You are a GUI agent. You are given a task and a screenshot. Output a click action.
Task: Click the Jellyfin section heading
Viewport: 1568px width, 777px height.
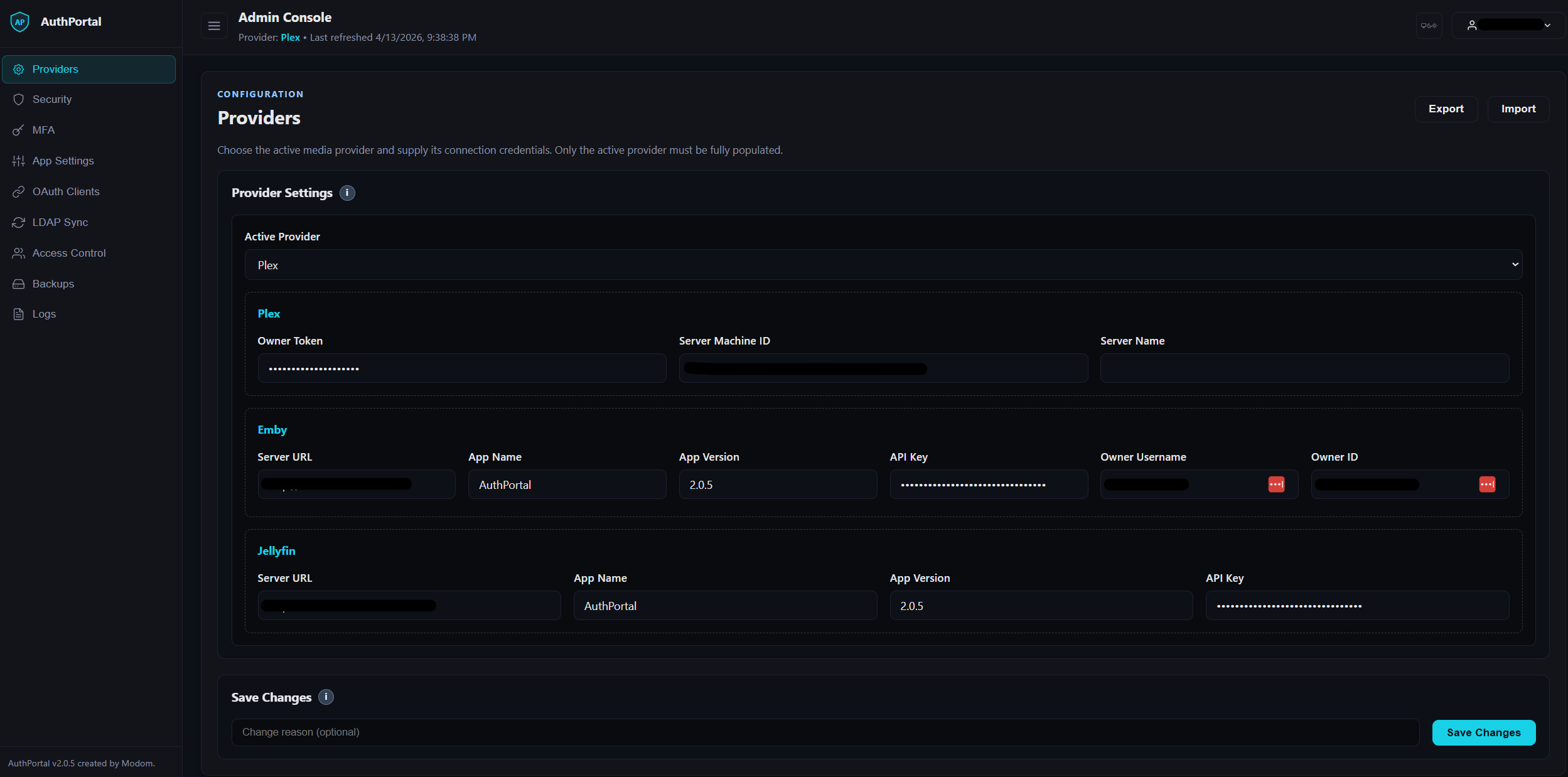pyautogui.click(x=276, y=551)
